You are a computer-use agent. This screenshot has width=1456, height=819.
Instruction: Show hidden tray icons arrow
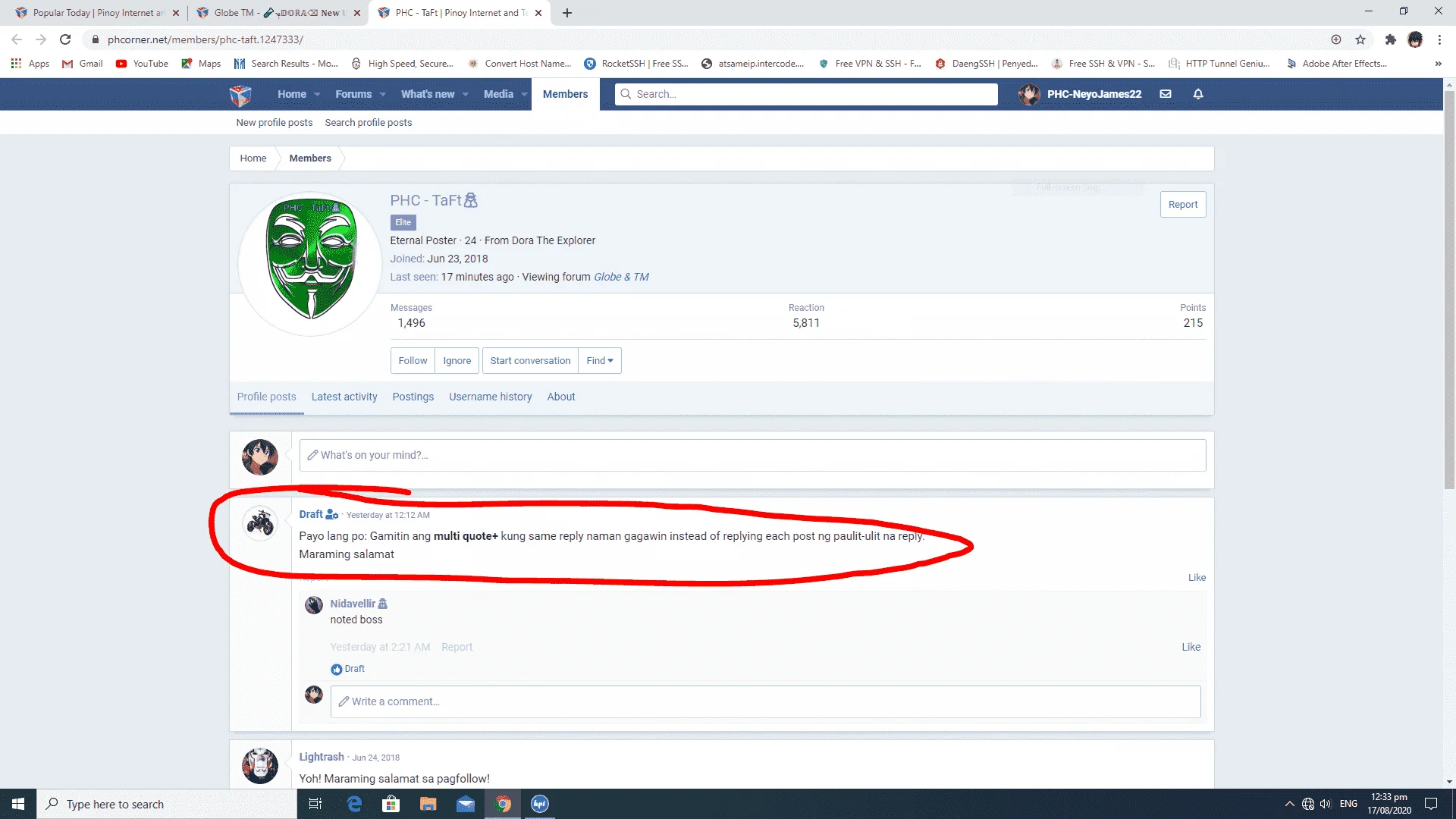pos(1289,804)
